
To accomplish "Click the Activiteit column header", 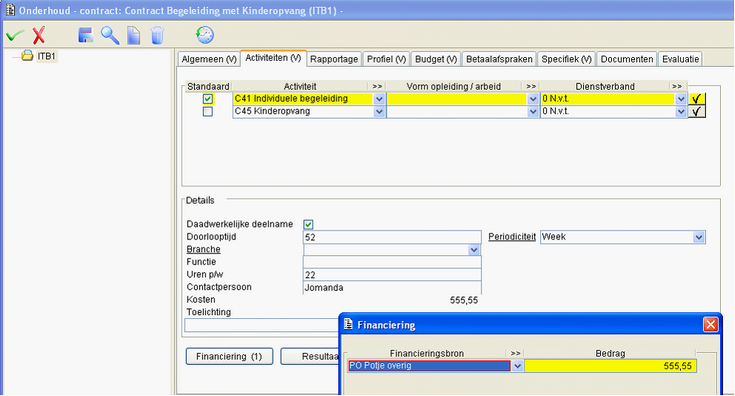I will pos(300,86).
